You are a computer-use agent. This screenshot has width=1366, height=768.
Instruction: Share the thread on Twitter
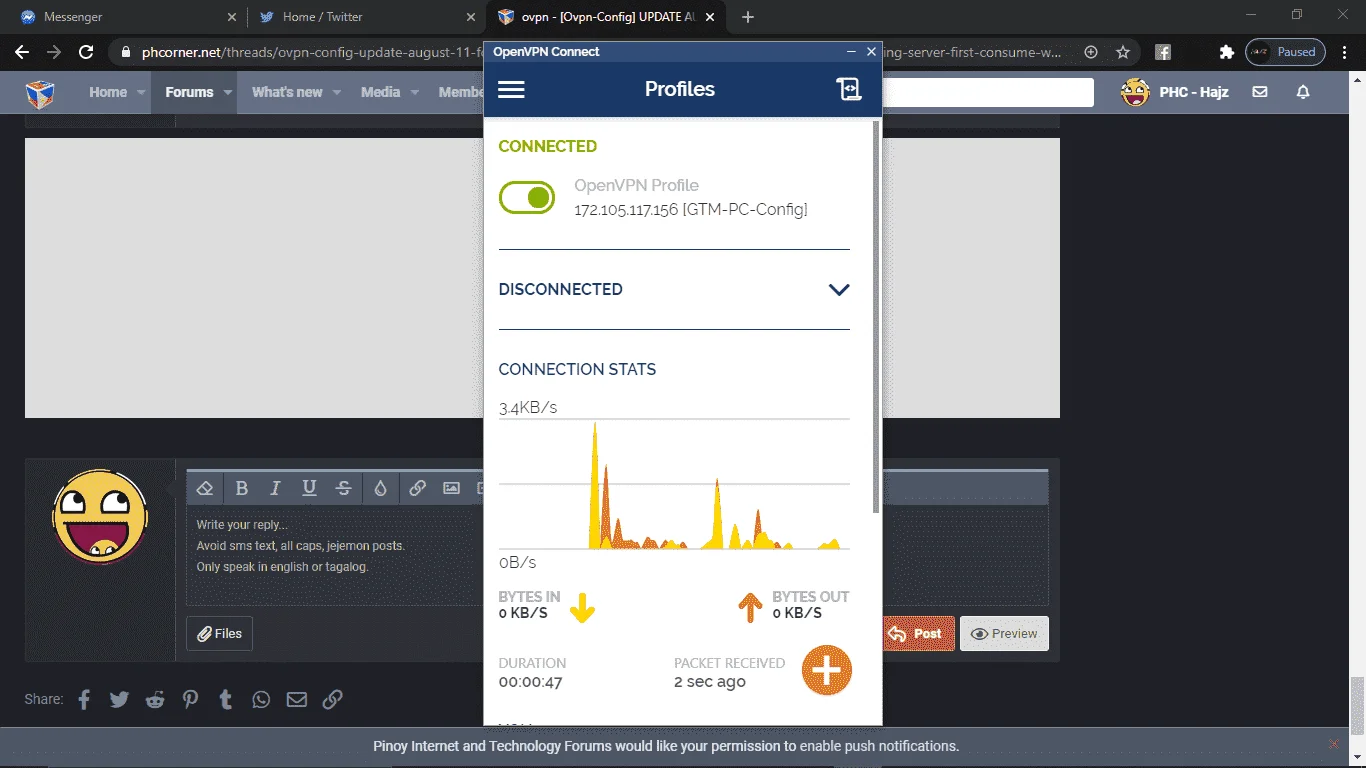coord(119,699)
